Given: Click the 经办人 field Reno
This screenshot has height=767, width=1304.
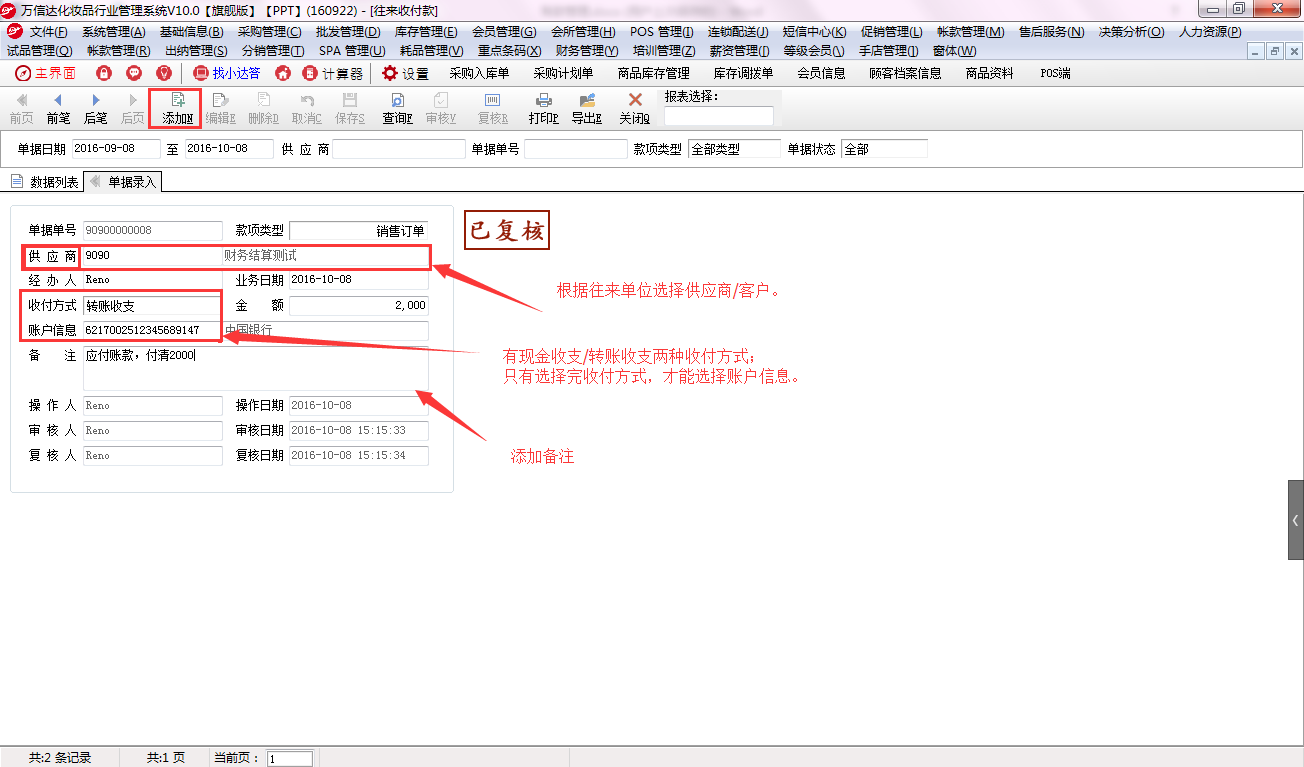Looking at the screenshot, I should coord(152,280).
